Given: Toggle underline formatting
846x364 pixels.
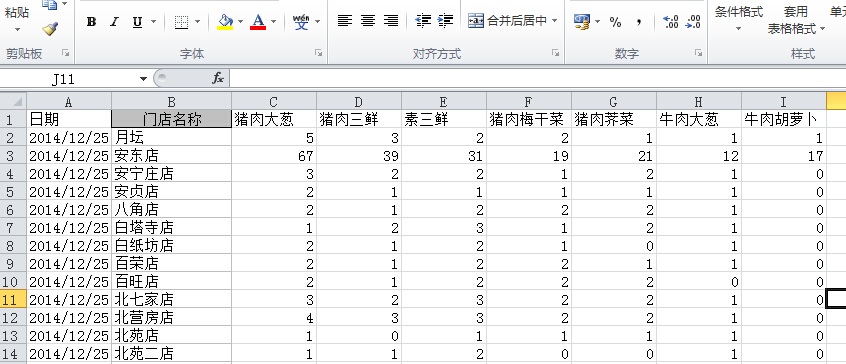Looking at the screenshot, I should click(x=137, y=22).
